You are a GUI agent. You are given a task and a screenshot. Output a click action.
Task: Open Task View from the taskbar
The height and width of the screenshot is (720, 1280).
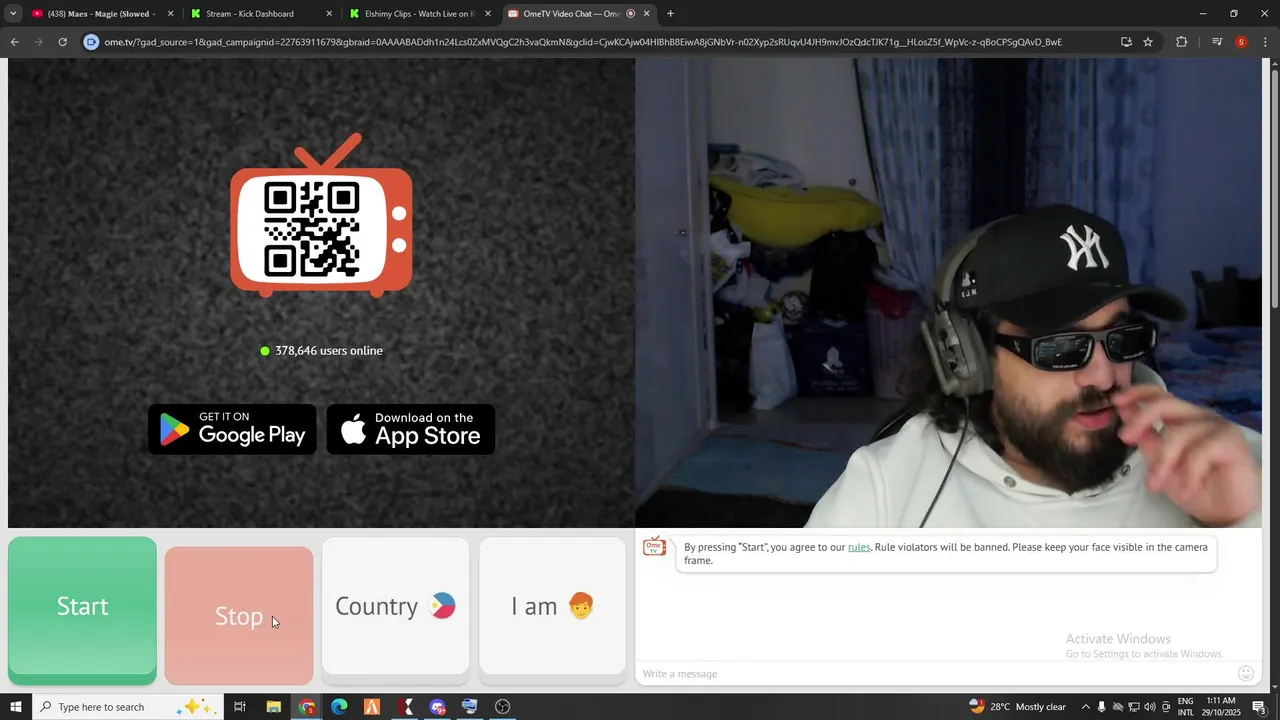(x=240, y=707)
